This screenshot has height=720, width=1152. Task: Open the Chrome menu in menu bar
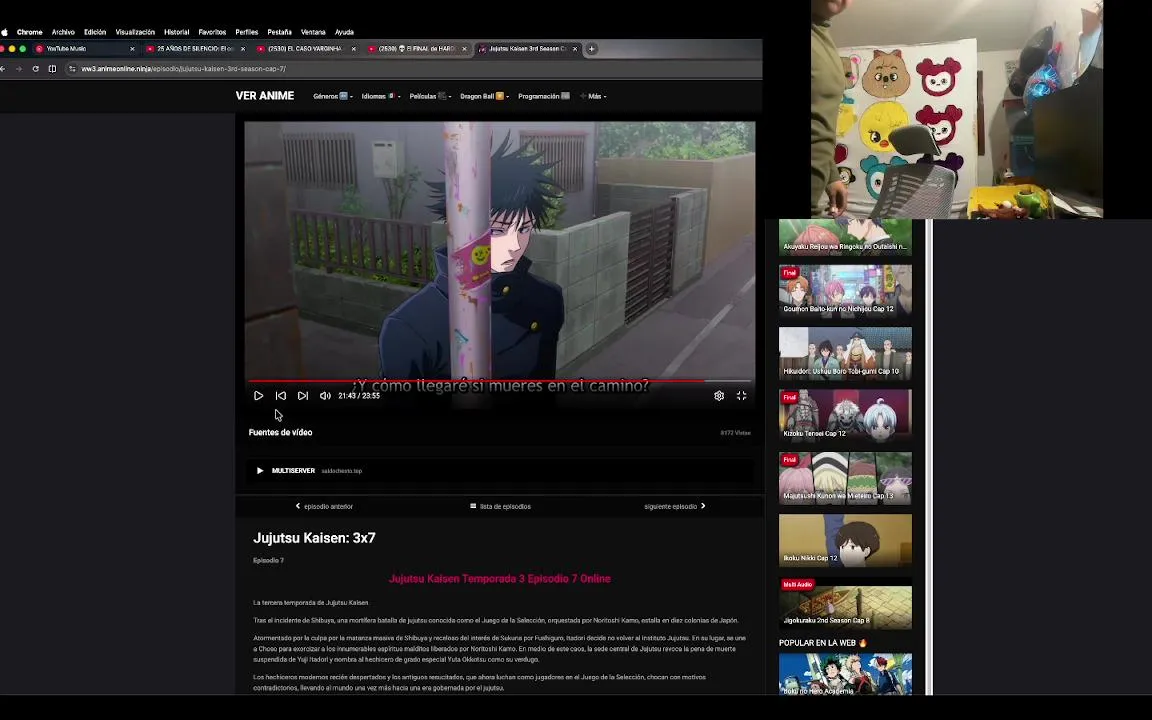coord(29,32)
